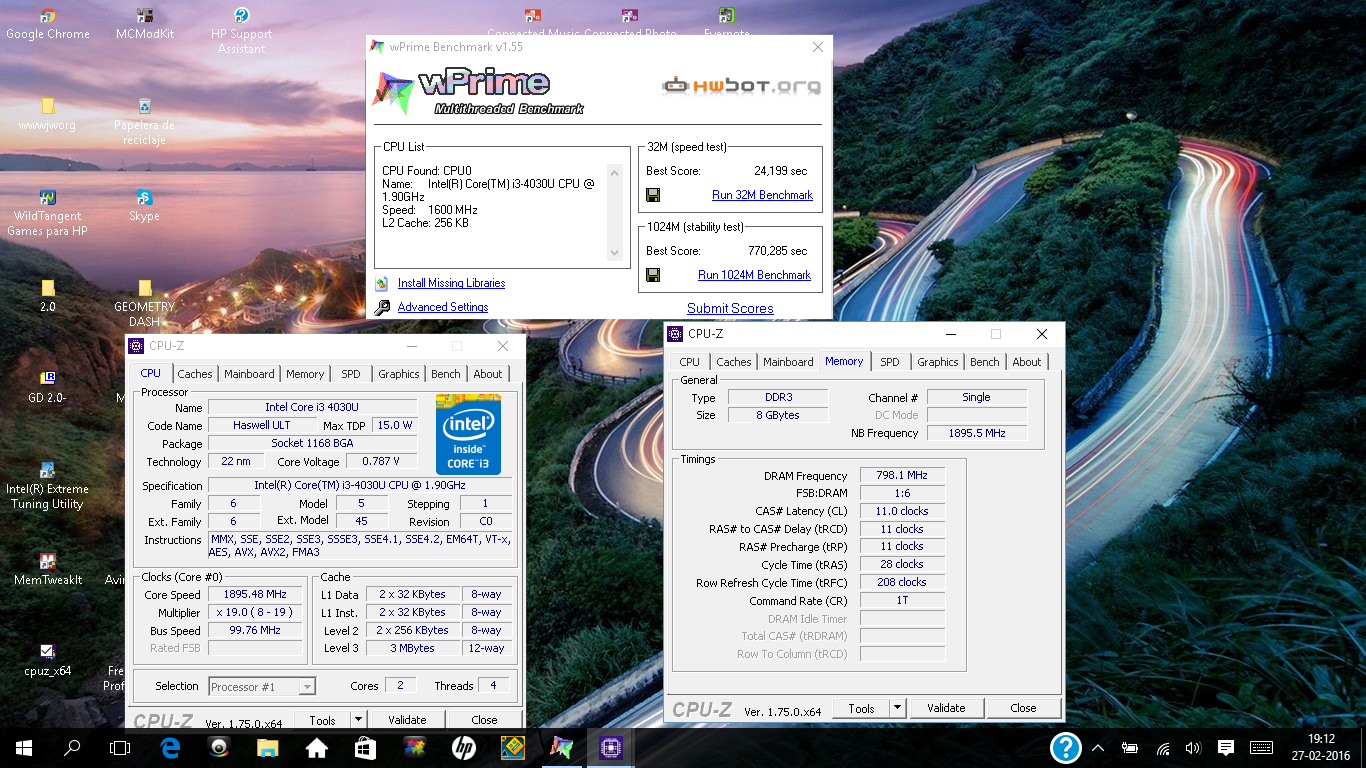Open the GD 2.0- desktop icon

point(47,387)
